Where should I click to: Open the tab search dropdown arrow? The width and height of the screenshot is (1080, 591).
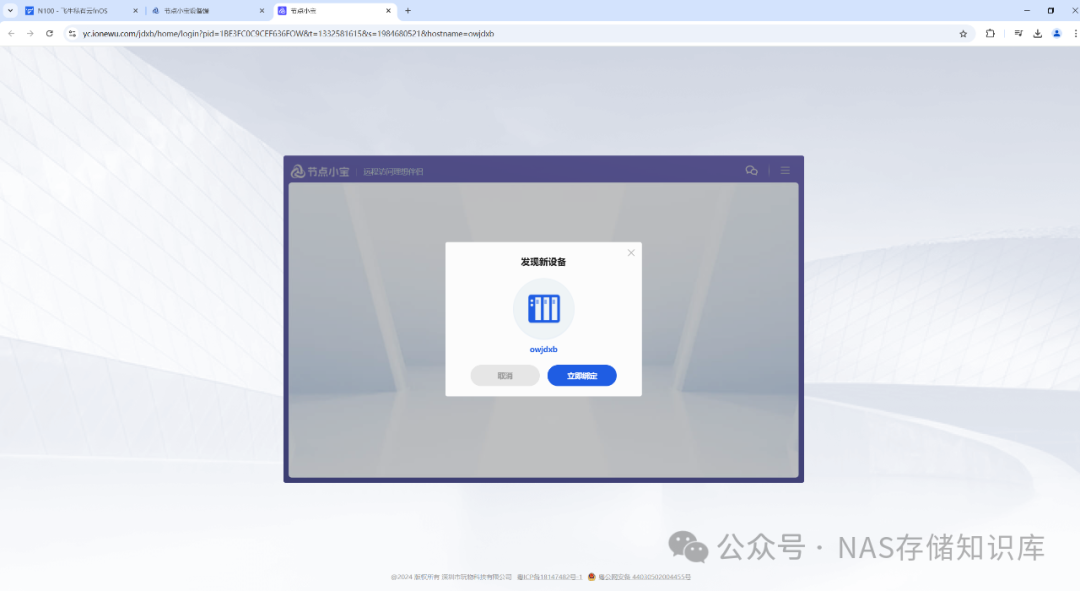(10, 11)
